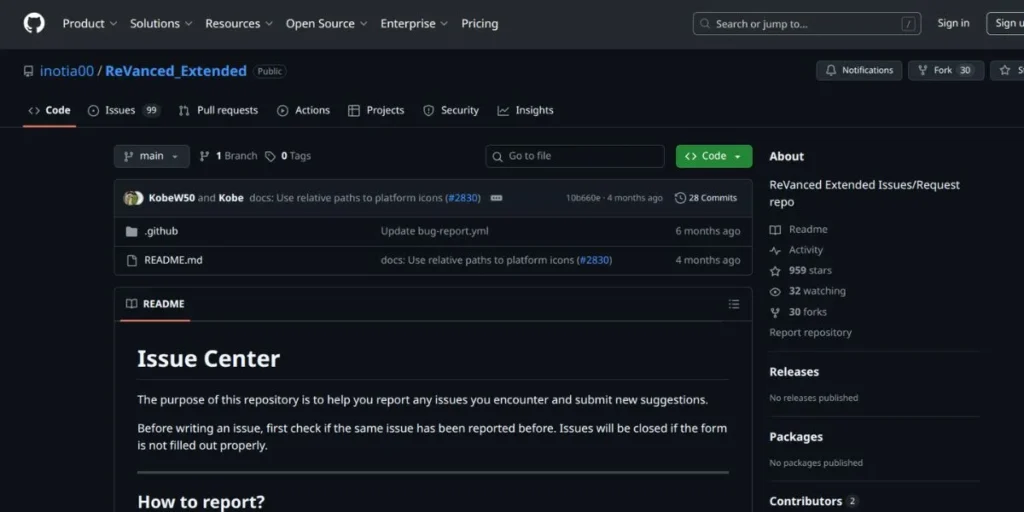Viewport: 1024px width, 512px height.
Task: Click the Sign in link
Action: click(x=953, y=24)
